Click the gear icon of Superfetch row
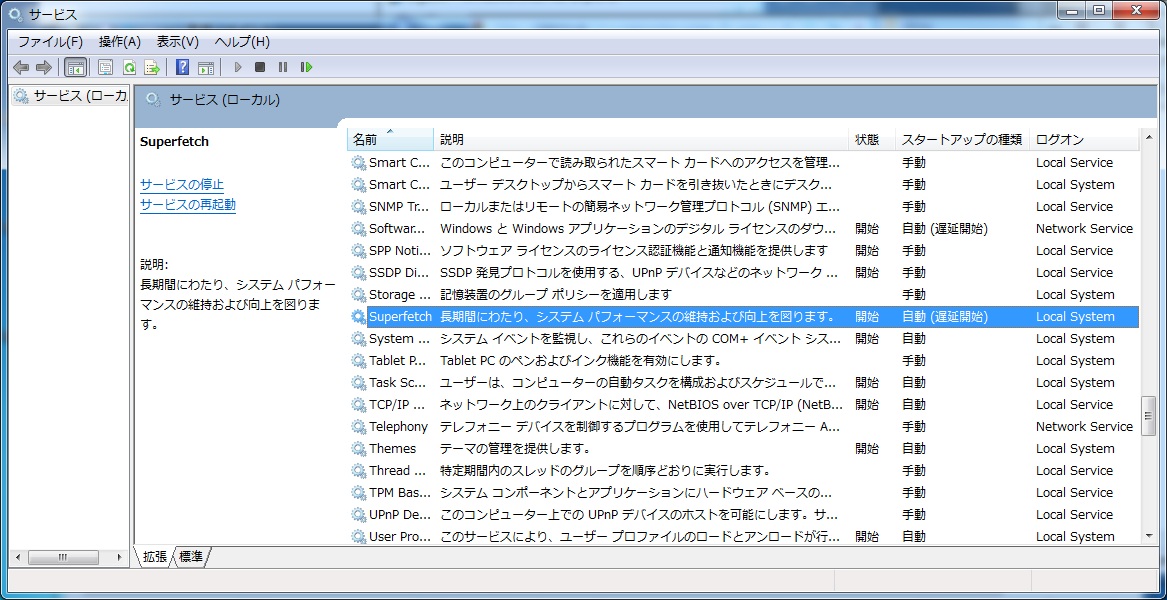1167x600 pixels. (359, 316)
